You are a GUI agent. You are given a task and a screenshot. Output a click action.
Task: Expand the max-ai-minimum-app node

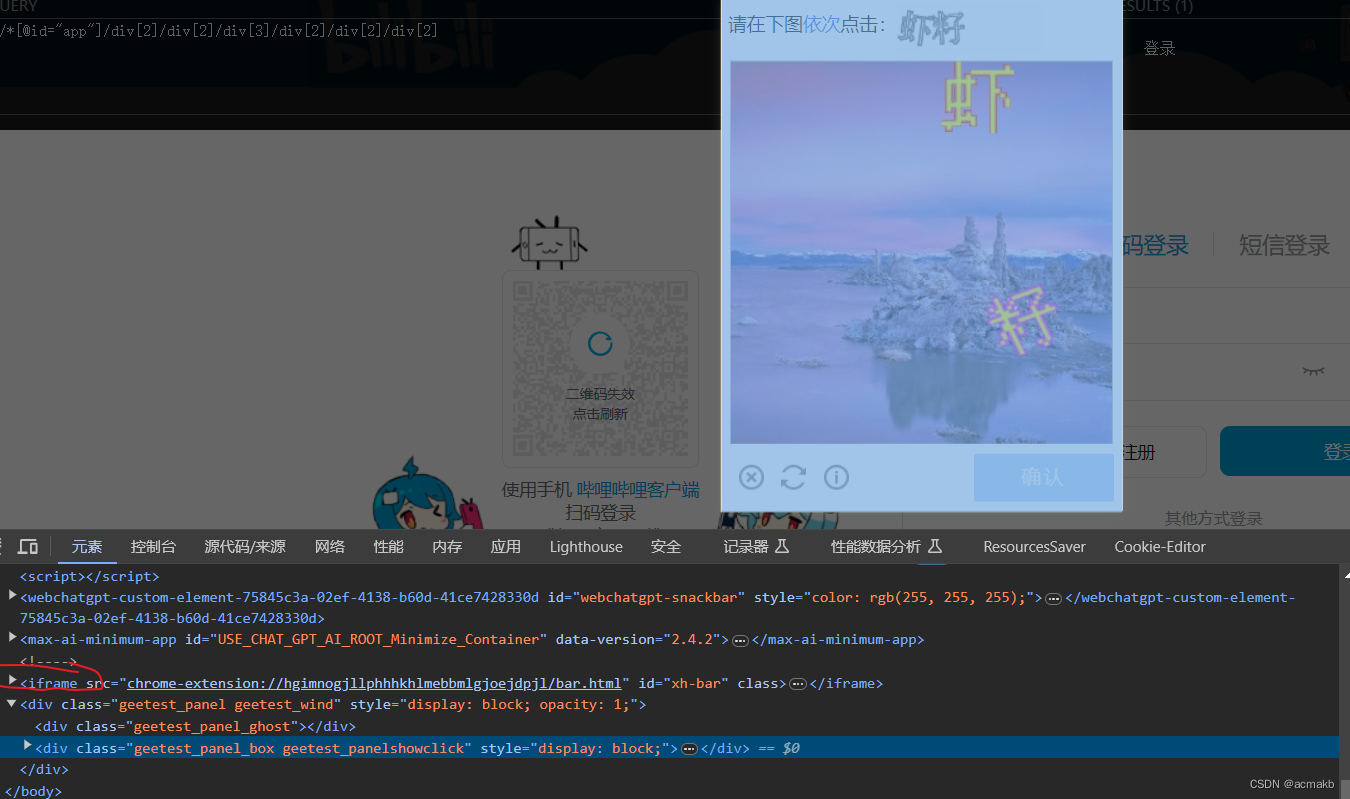pos(12,638)
